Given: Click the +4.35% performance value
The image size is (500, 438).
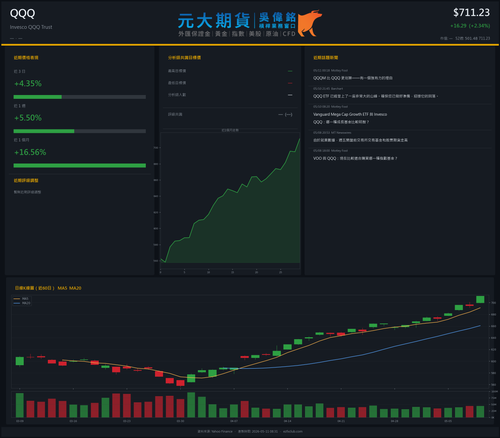Looking at the screenshot, I should click(28, 83).
